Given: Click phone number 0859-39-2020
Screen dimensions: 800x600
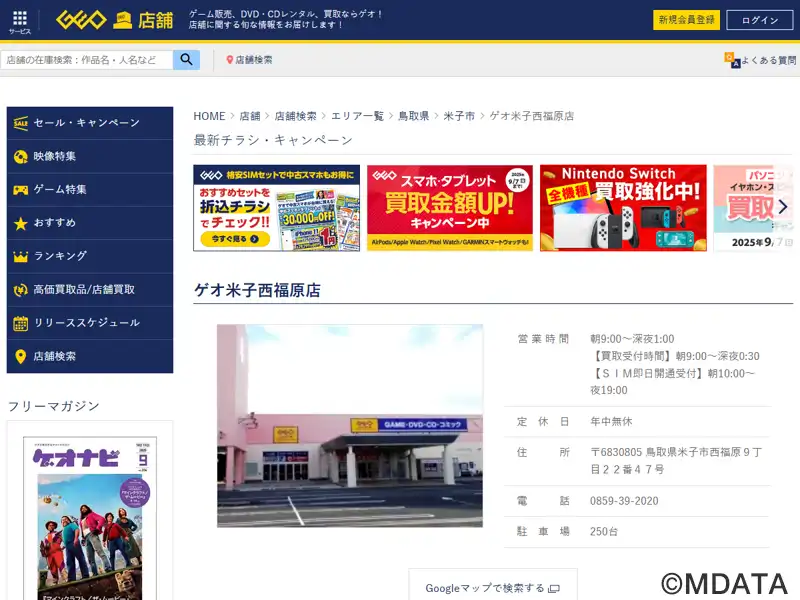Looking at the screenshot, I should pyautogui.click(x=624, y=501).
